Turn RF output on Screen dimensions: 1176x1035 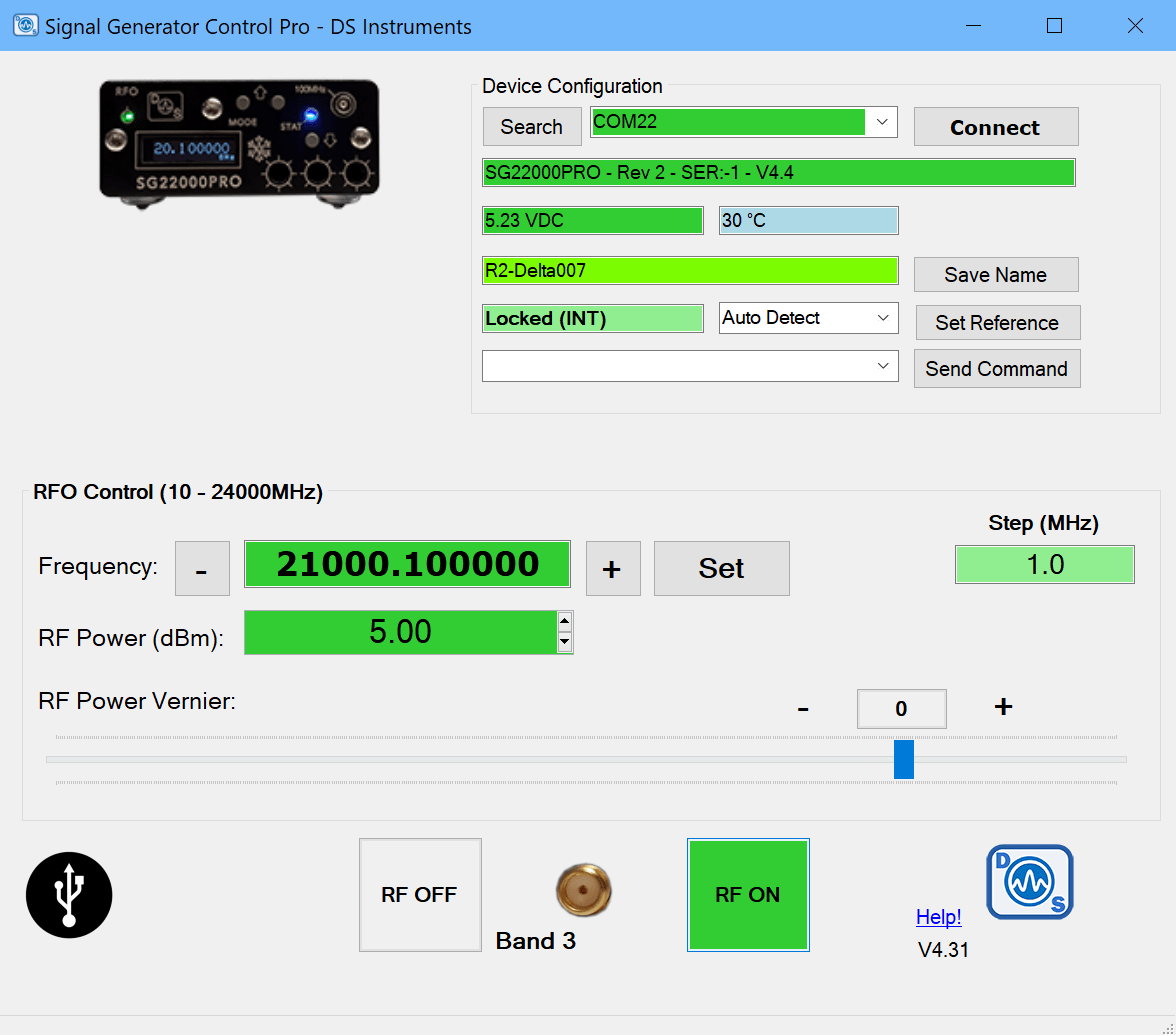click(x=748, y=895)
